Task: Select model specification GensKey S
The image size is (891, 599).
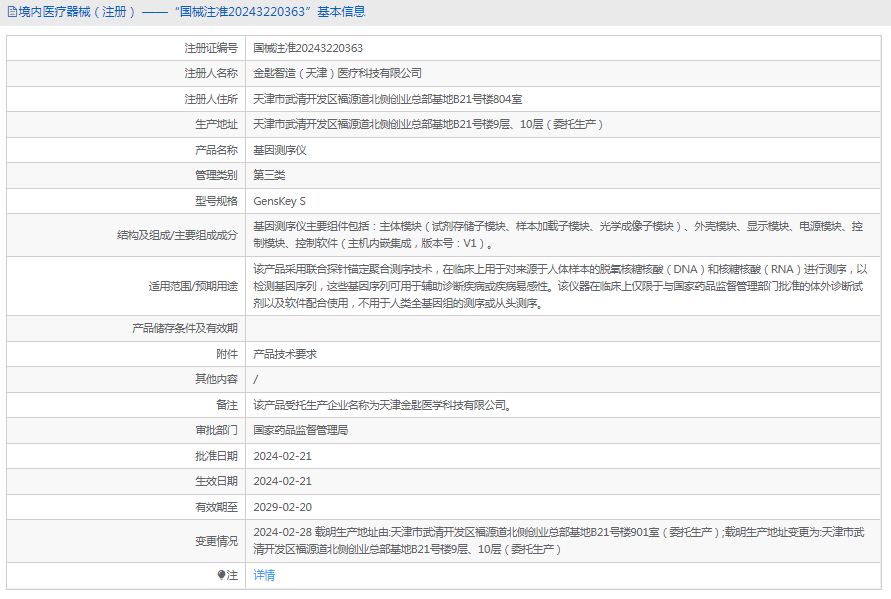Action: coord(280,201)
